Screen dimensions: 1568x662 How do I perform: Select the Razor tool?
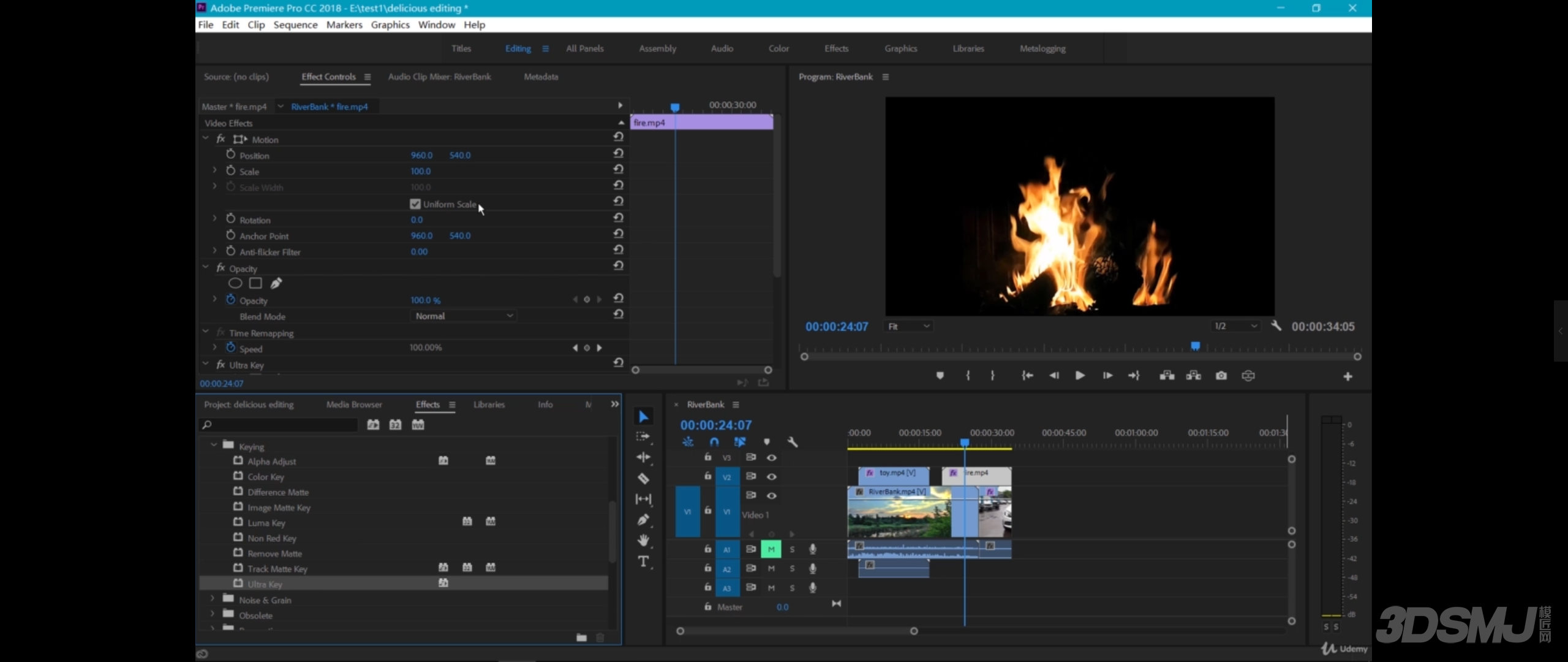(643, 478)
